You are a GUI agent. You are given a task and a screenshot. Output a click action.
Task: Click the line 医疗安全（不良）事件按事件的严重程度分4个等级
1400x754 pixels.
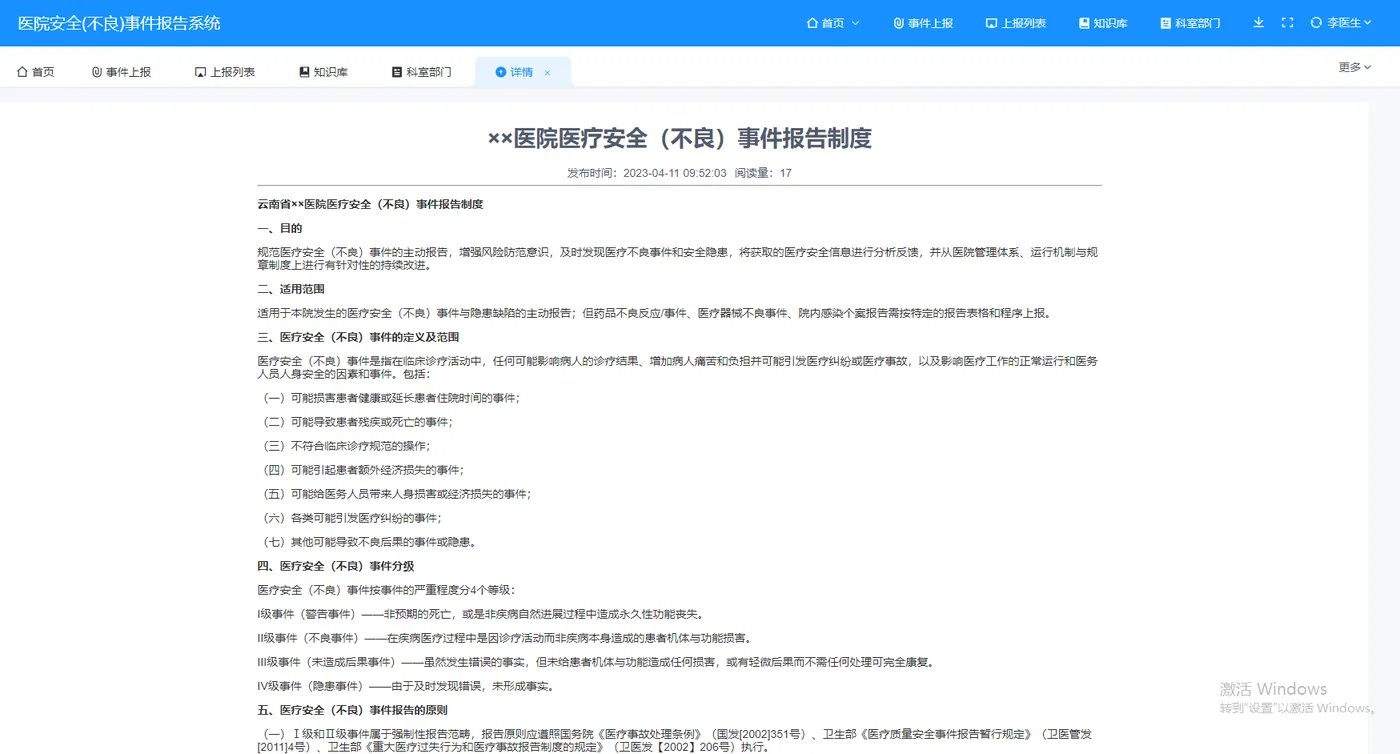click(387, 590)
